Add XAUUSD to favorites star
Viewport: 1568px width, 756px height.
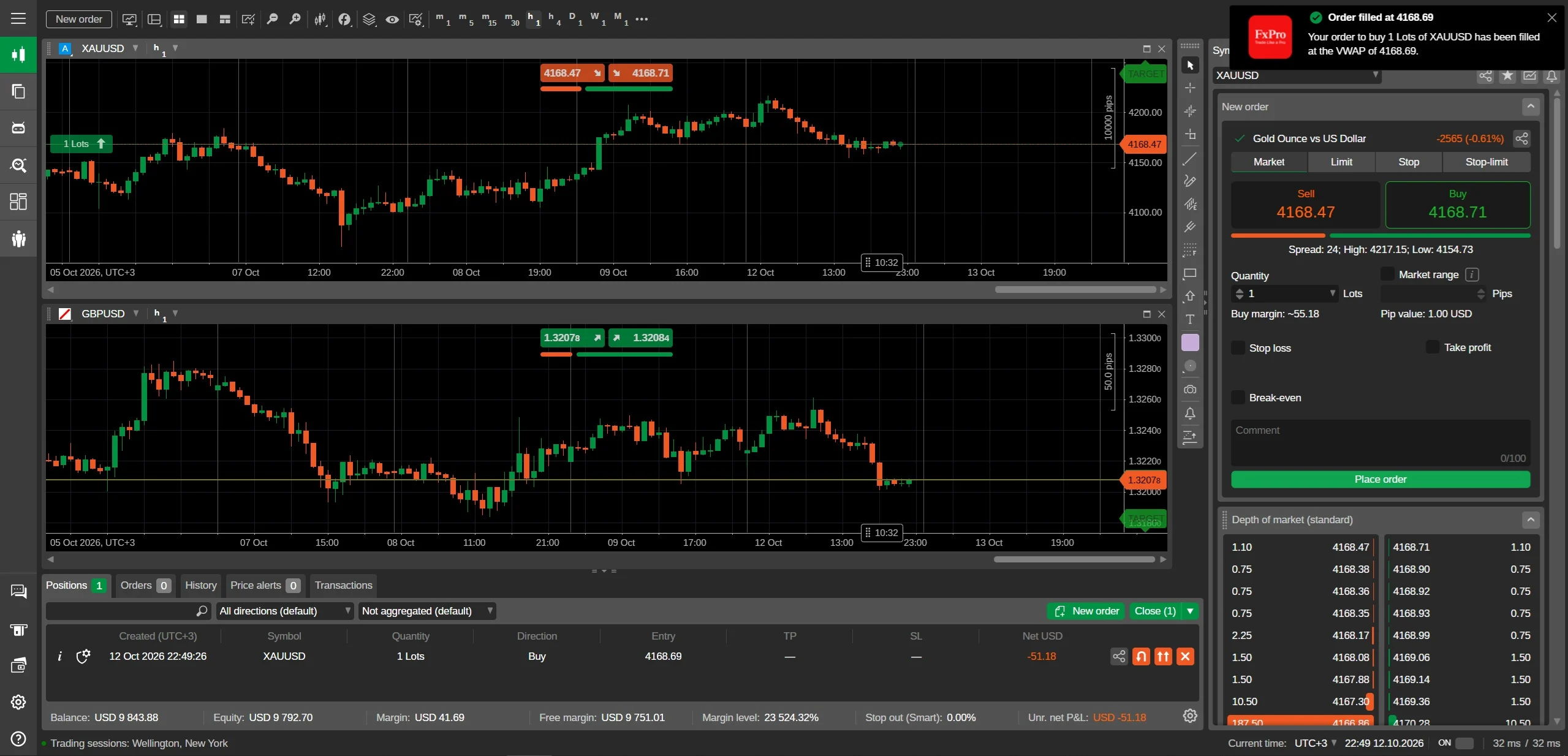click(1507, 75)
